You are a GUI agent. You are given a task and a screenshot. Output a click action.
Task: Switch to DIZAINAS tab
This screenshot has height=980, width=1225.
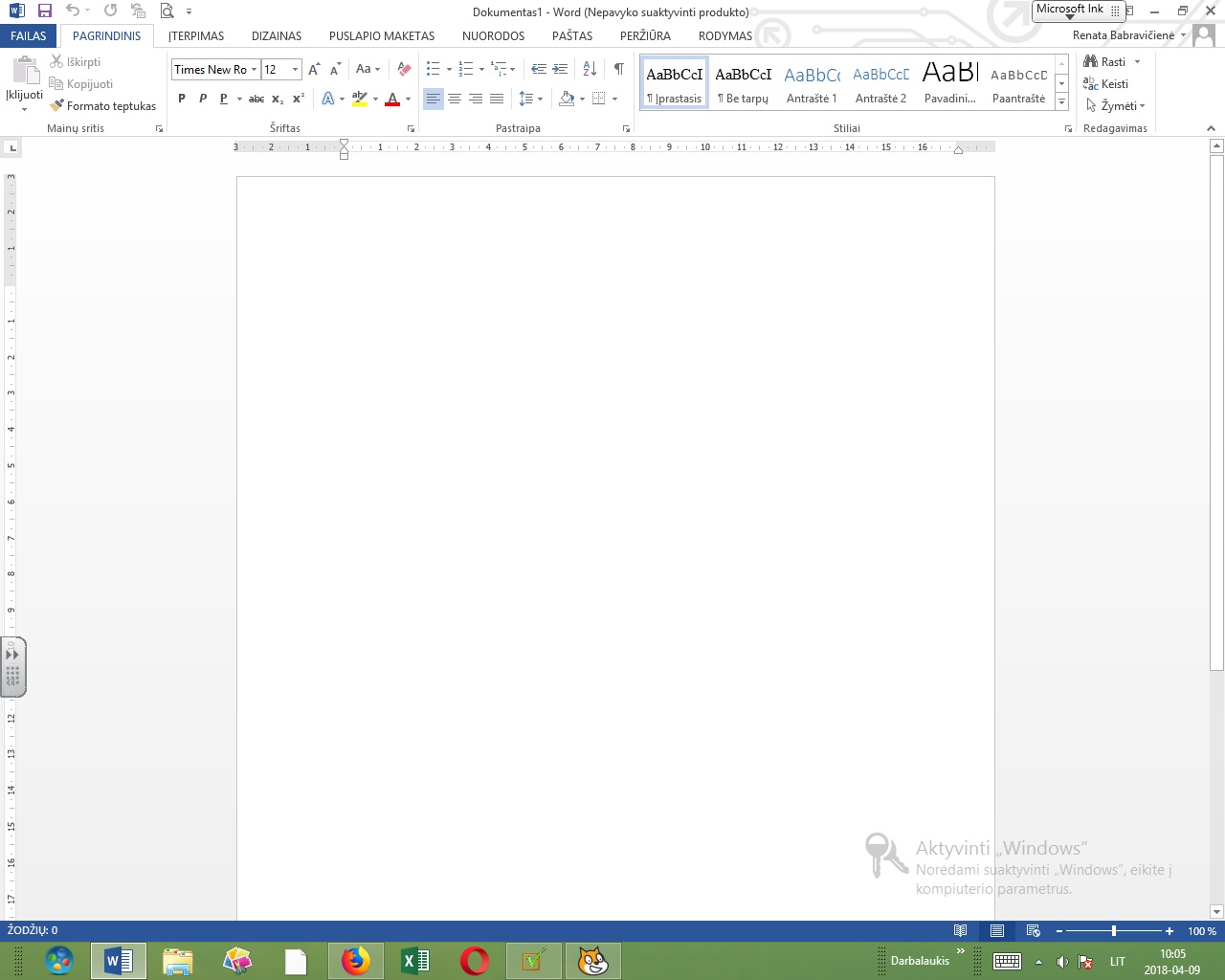[x=277, y=35]
